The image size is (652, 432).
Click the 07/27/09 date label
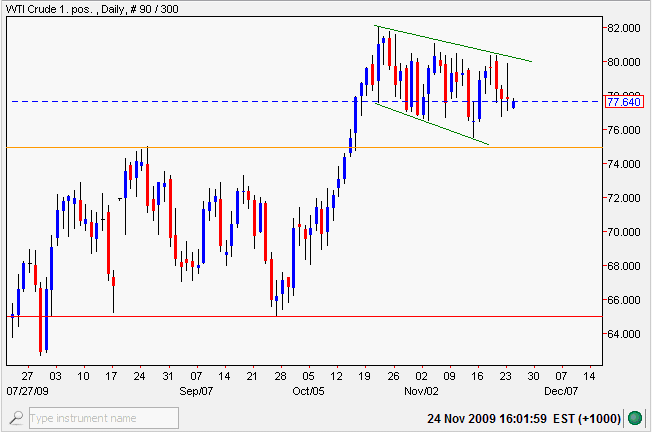click(x=27, y=391)
